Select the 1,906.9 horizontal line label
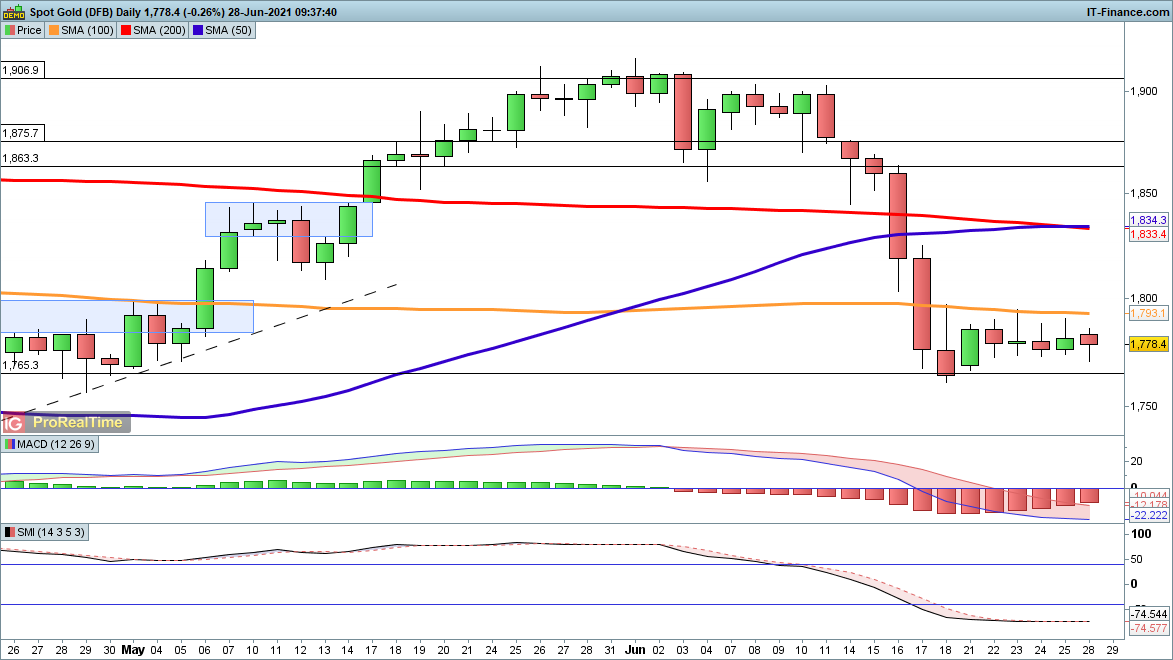Viewport: 1173px width, 660px height. click(x=20, y=71)
